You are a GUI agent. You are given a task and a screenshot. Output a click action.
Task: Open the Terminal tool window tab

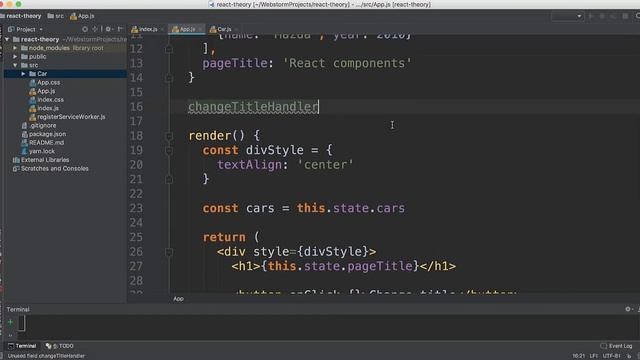click(22, 346)
